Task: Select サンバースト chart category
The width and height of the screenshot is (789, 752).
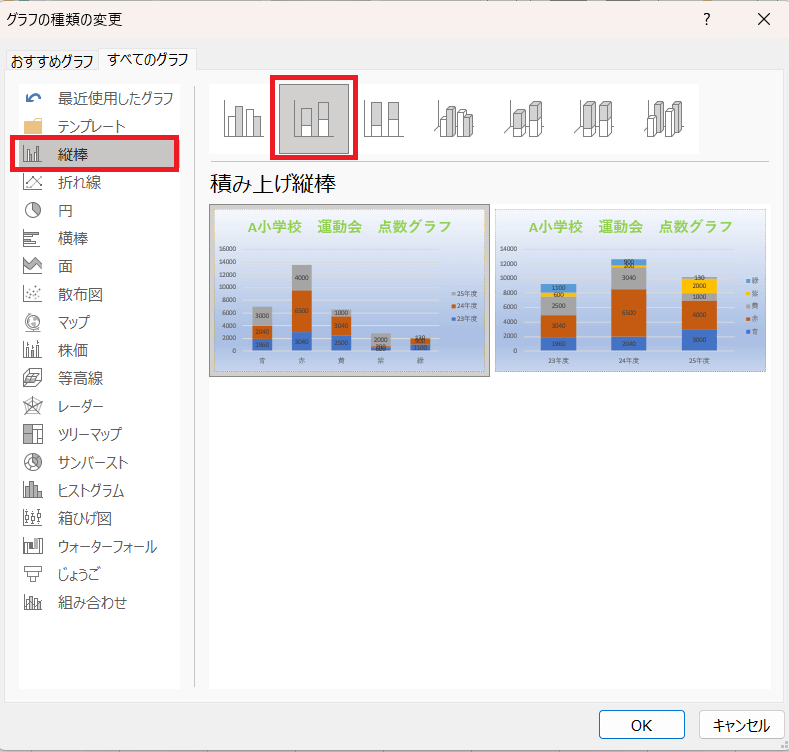Action: (x=99, y=462)
